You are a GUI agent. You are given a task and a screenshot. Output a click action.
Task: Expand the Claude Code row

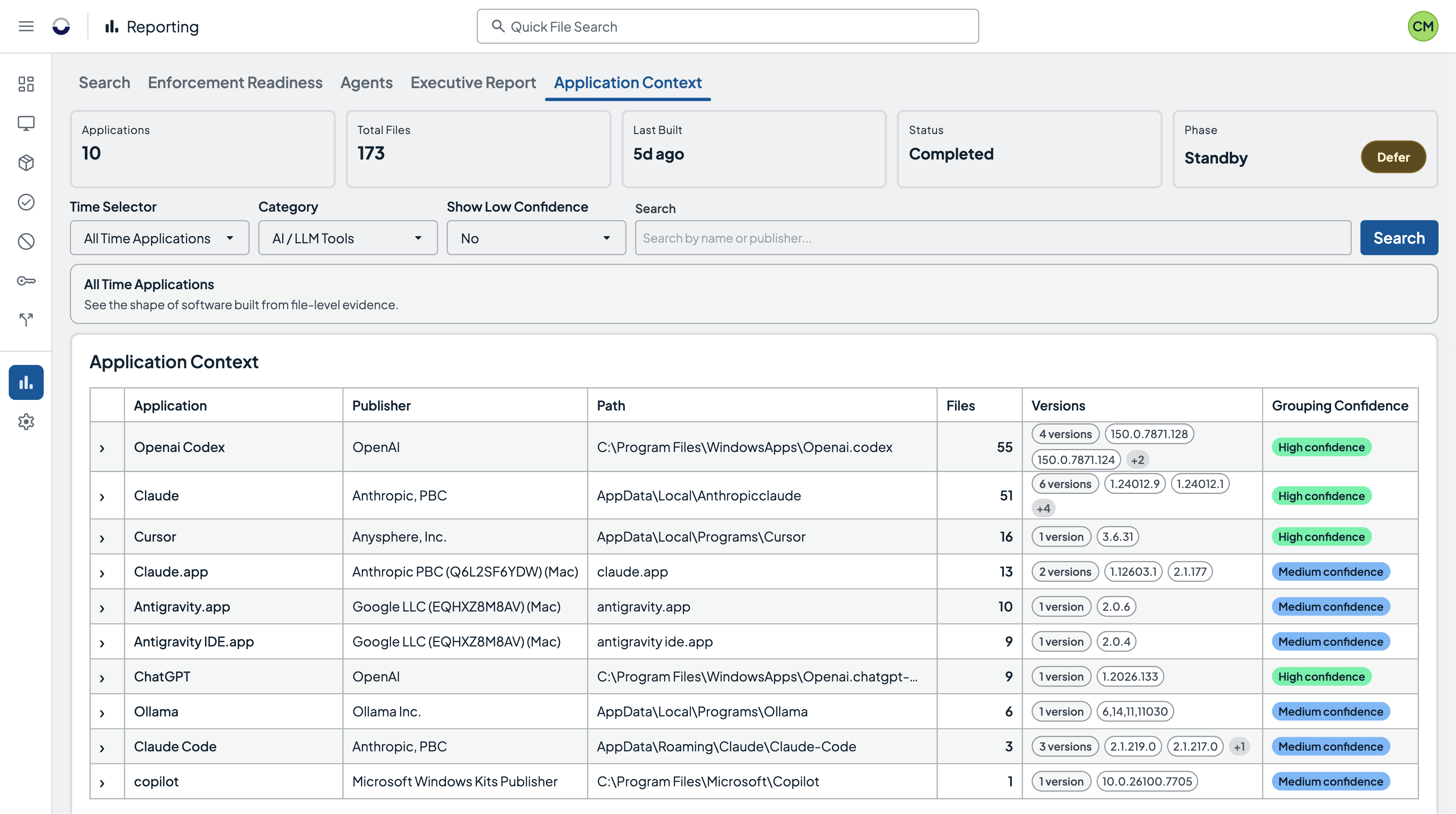coord(102,748)
